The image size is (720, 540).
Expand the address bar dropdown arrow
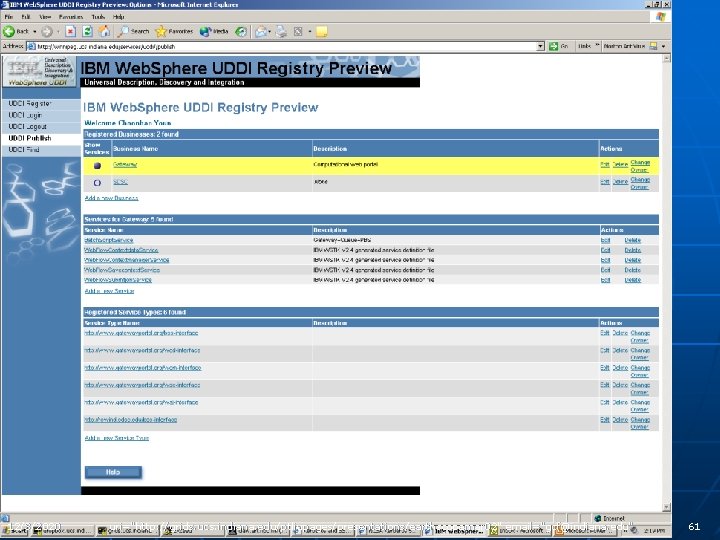[x=540, y=46]
